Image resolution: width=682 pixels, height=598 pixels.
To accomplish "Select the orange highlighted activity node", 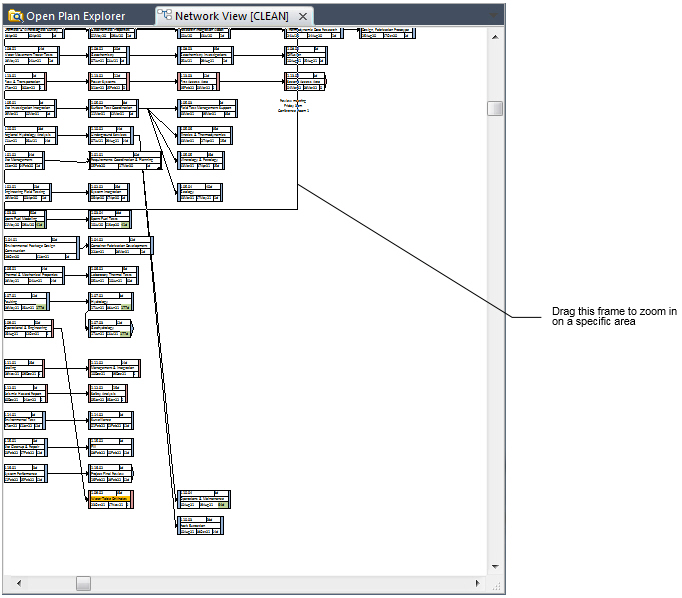I will click(110, 498).
